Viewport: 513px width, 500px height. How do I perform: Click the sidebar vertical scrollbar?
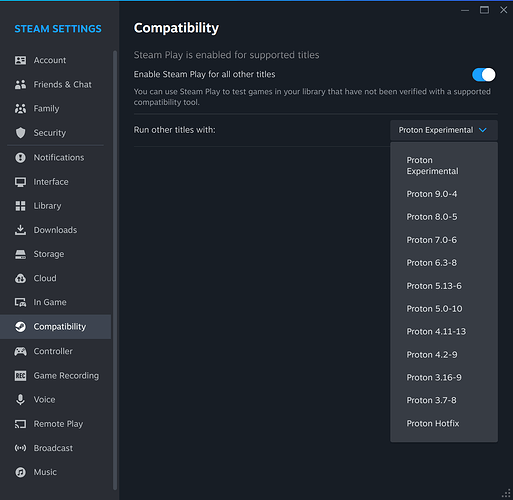[115, 270]
